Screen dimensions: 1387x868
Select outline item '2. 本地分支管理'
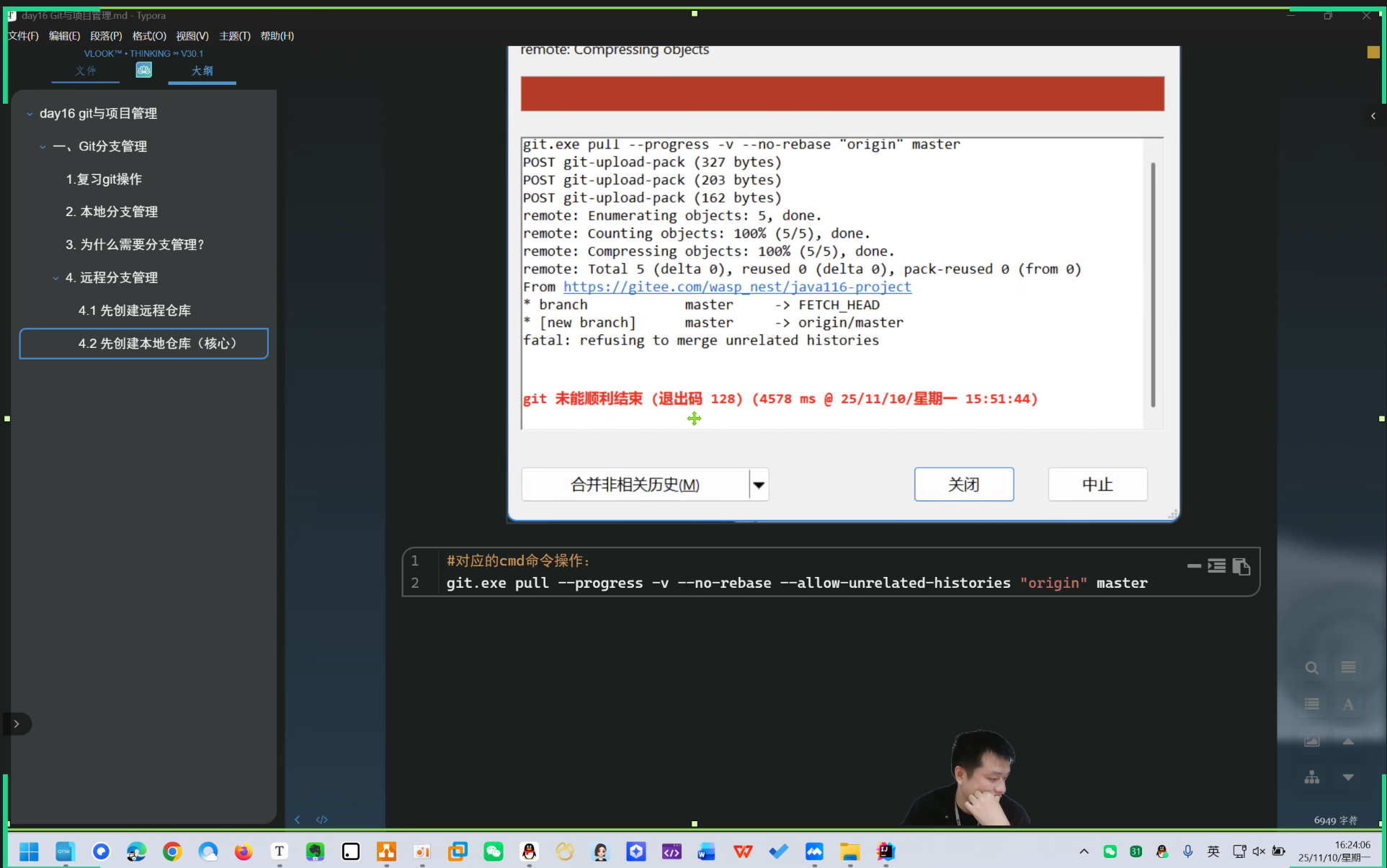click(x=112, y=212)
